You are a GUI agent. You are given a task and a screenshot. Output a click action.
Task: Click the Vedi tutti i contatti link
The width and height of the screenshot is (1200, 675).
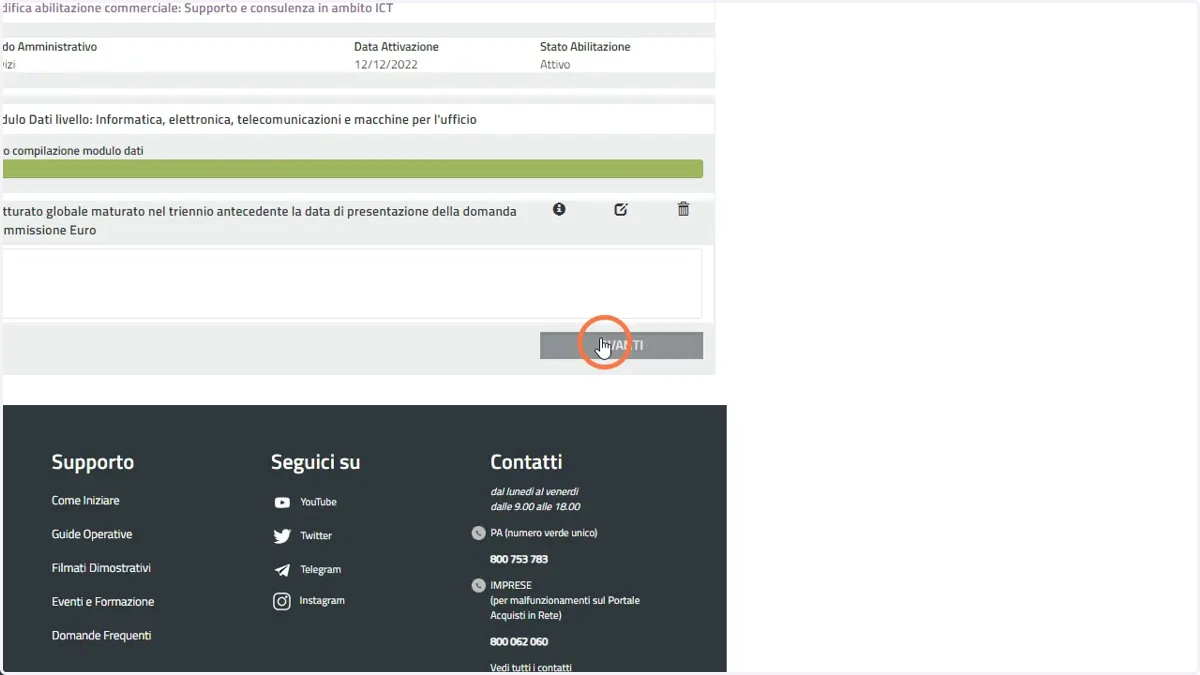tap(531, 668)
